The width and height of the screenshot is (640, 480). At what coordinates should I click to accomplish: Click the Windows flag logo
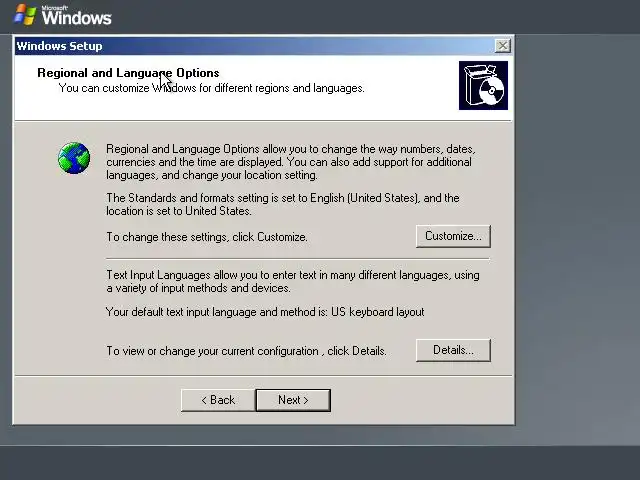[25, 15]
